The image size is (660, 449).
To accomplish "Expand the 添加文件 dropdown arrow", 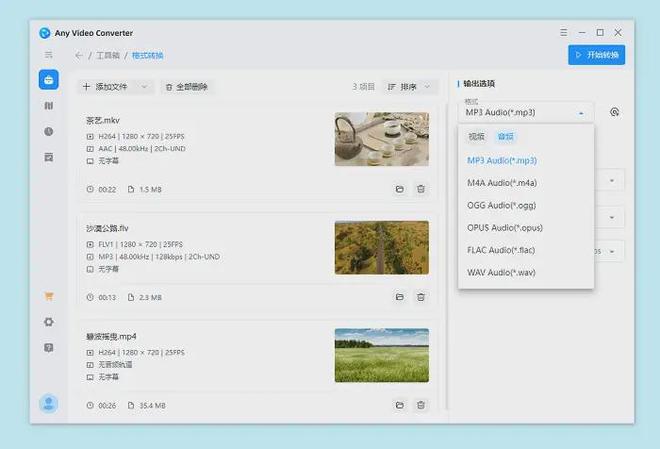I will pyautogui.click(x=145, y=87).
